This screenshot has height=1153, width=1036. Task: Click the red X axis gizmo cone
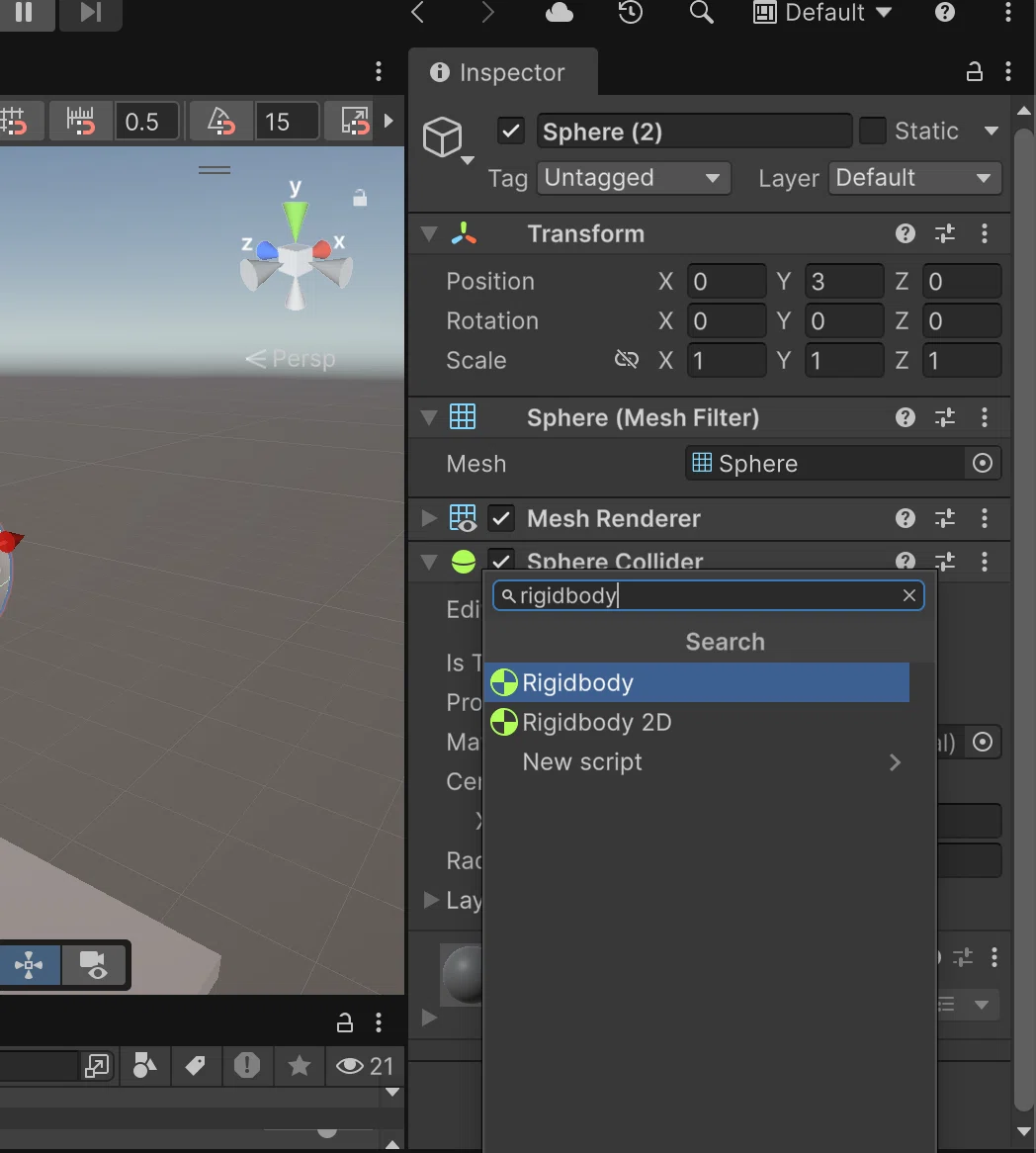322,250
